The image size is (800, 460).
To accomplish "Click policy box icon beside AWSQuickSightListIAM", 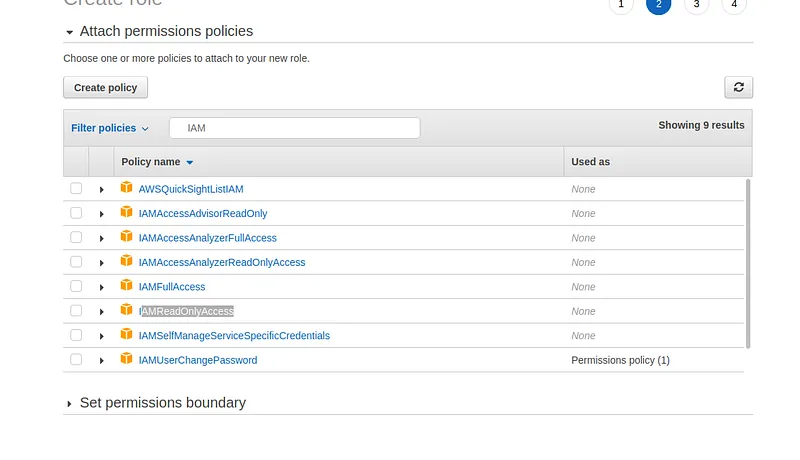I will click(x=126, y=187).
